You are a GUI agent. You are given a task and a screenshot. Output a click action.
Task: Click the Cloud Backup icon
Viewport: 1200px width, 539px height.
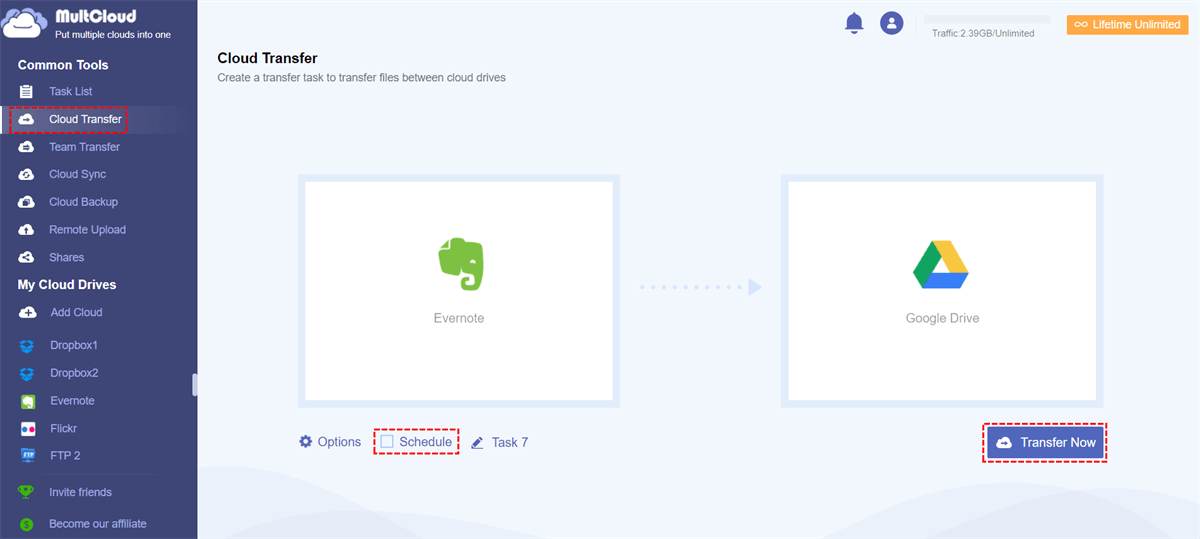coord(27,202)
